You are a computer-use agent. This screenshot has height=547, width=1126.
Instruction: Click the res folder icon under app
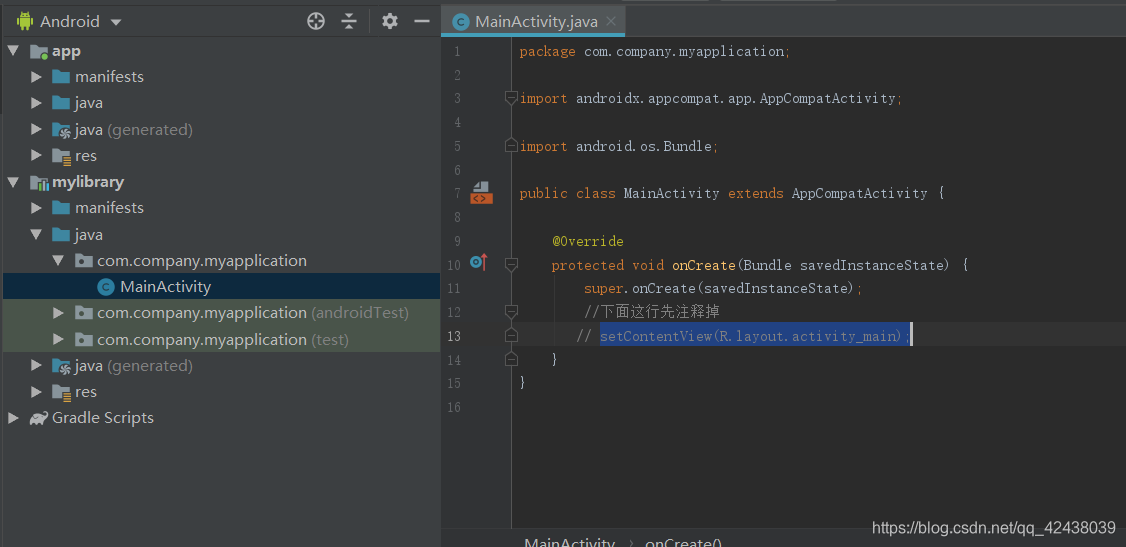point(61,156)
